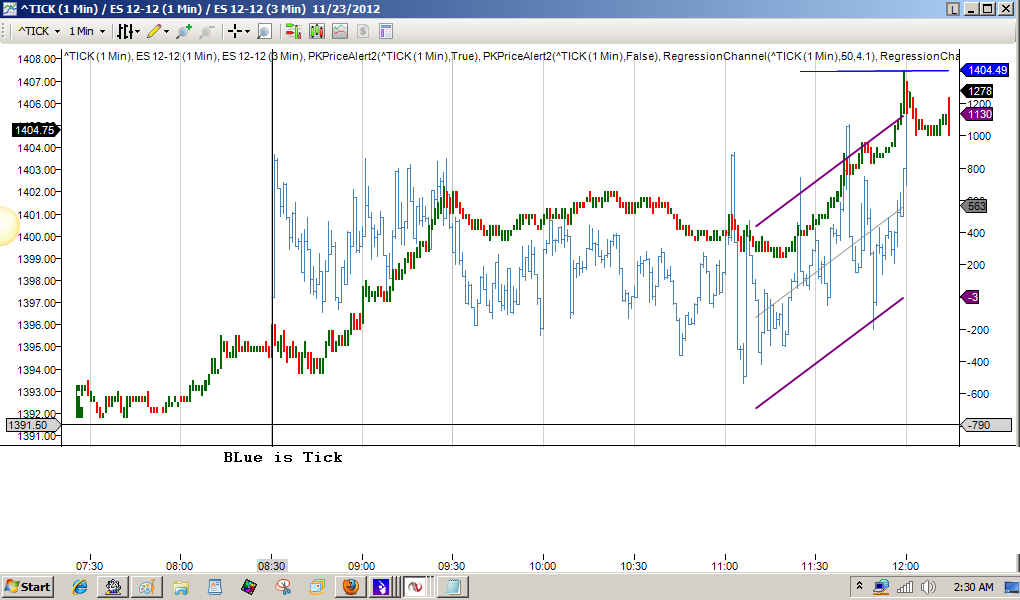Click the greyed strategies dollar icon
The image size is (1020, 600).
[x=363, y=31]
